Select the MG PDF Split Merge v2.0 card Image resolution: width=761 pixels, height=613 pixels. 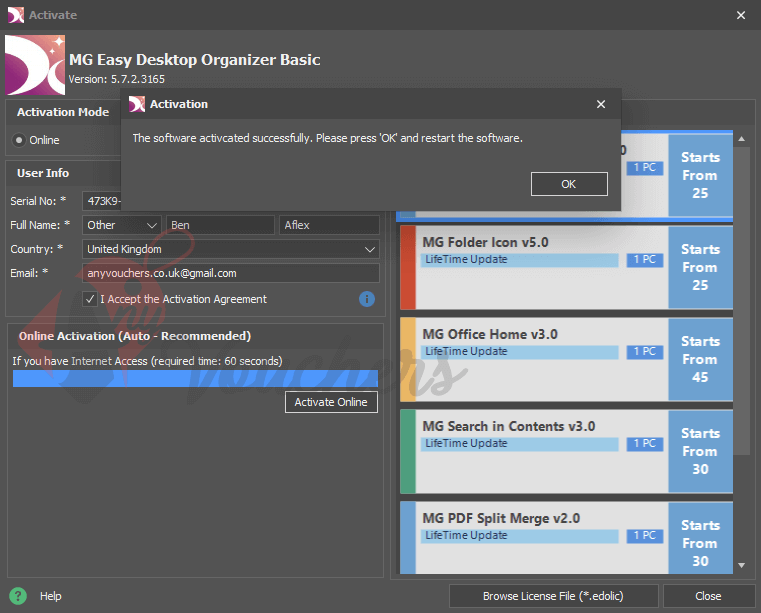click(x=566, y=538)
